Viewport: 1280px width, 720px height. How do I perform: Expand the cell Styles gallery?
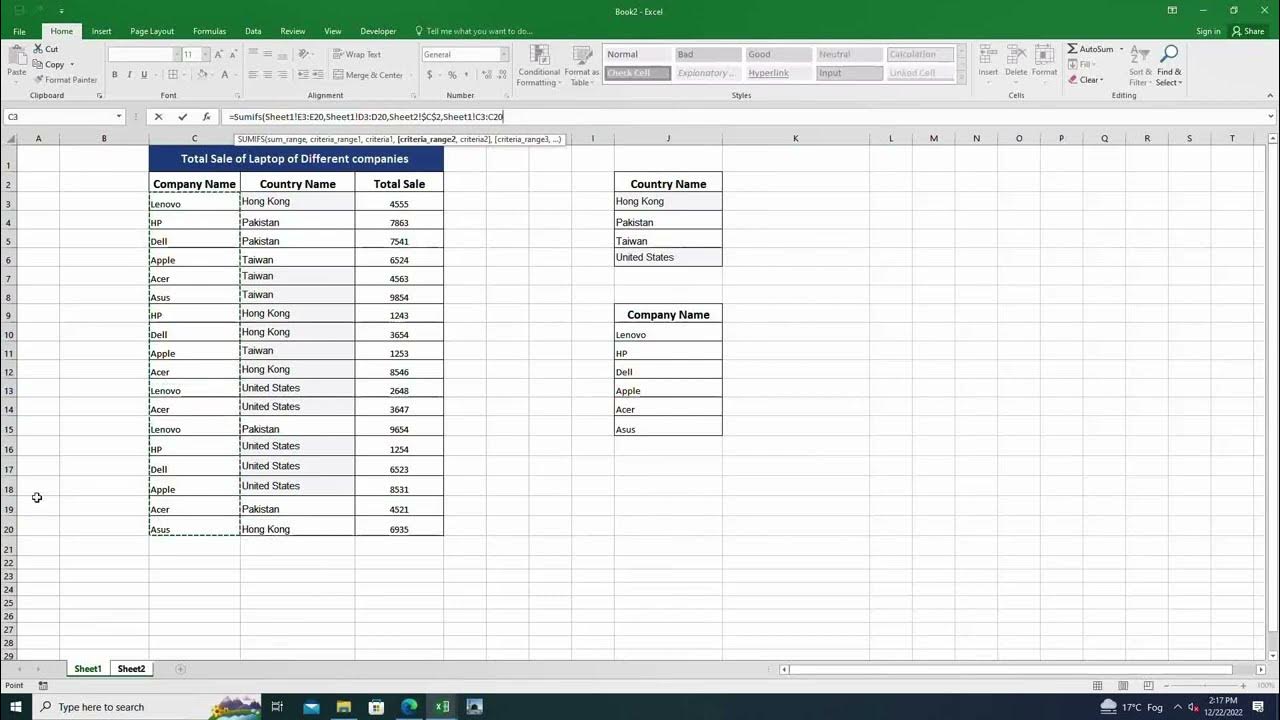point(962,78)
